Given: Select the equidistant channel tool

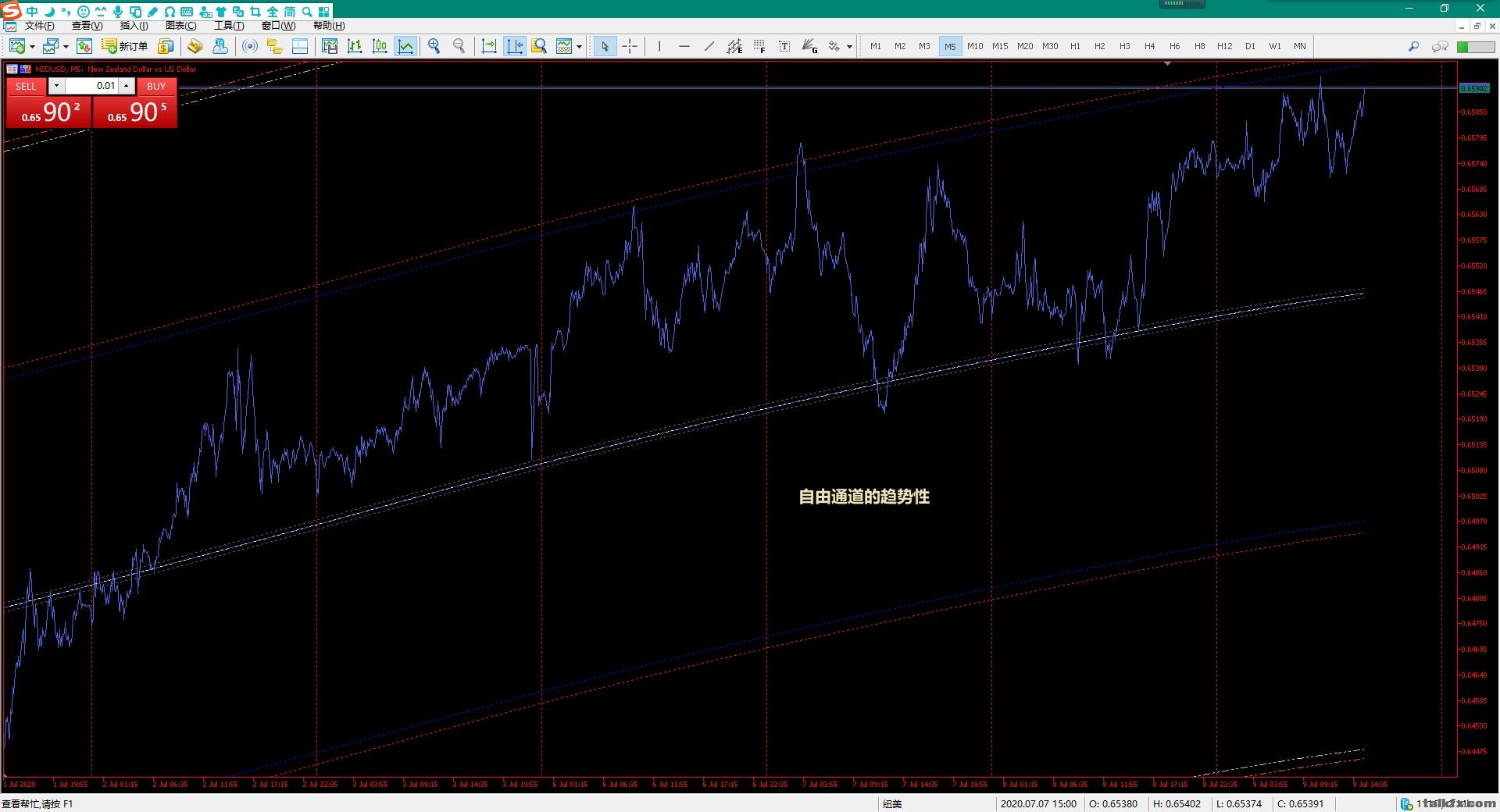Looking at the screenshot, I should point(734,47).
